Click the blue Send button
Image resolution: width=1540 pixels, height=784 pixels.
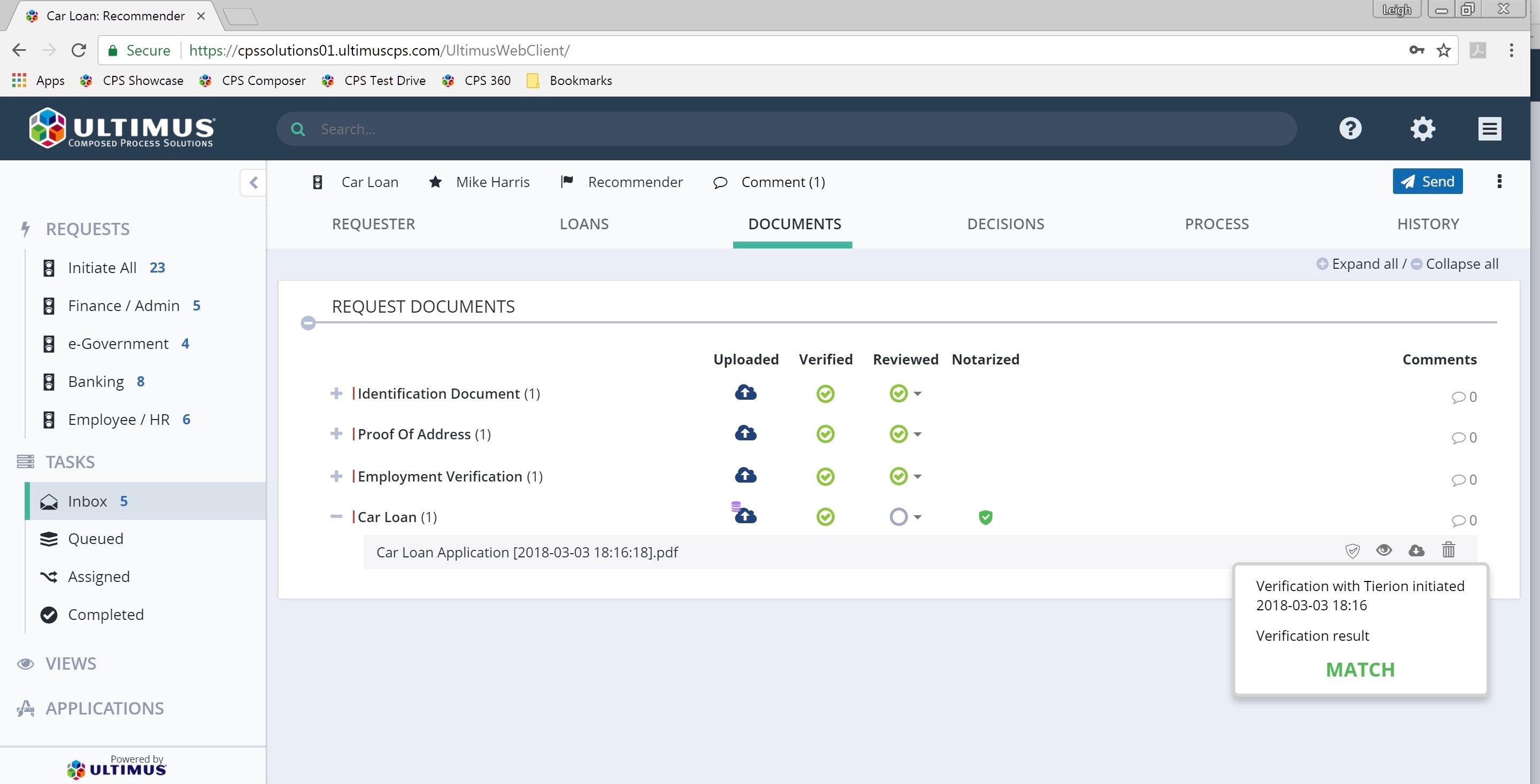point(1427,181)
